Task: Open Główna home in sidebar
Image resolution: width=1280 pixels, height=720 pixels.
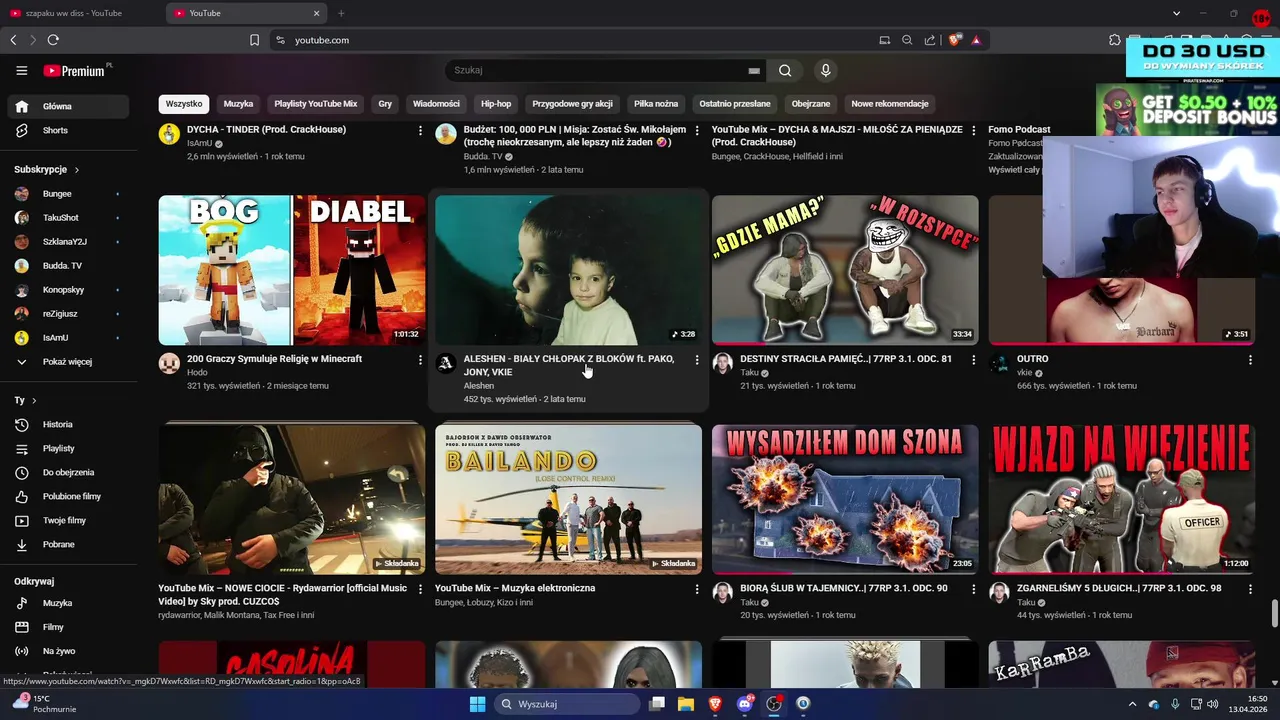Action: pos(68,106)
